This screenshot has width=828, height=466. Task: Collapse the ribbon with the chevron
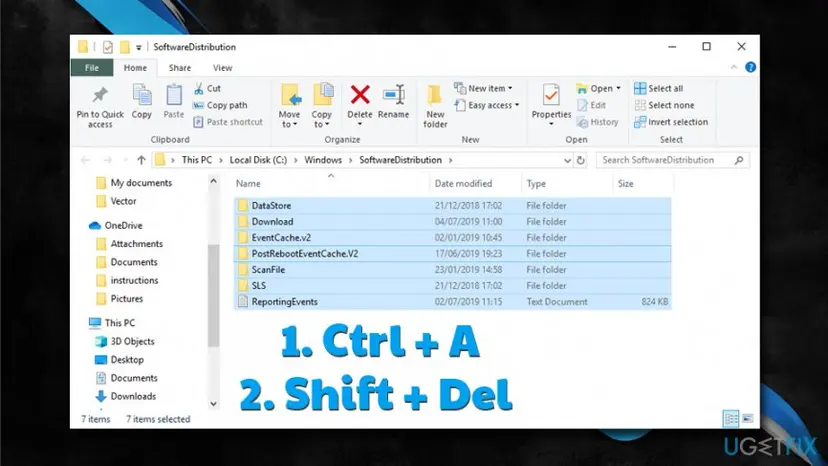click(734, 68)
